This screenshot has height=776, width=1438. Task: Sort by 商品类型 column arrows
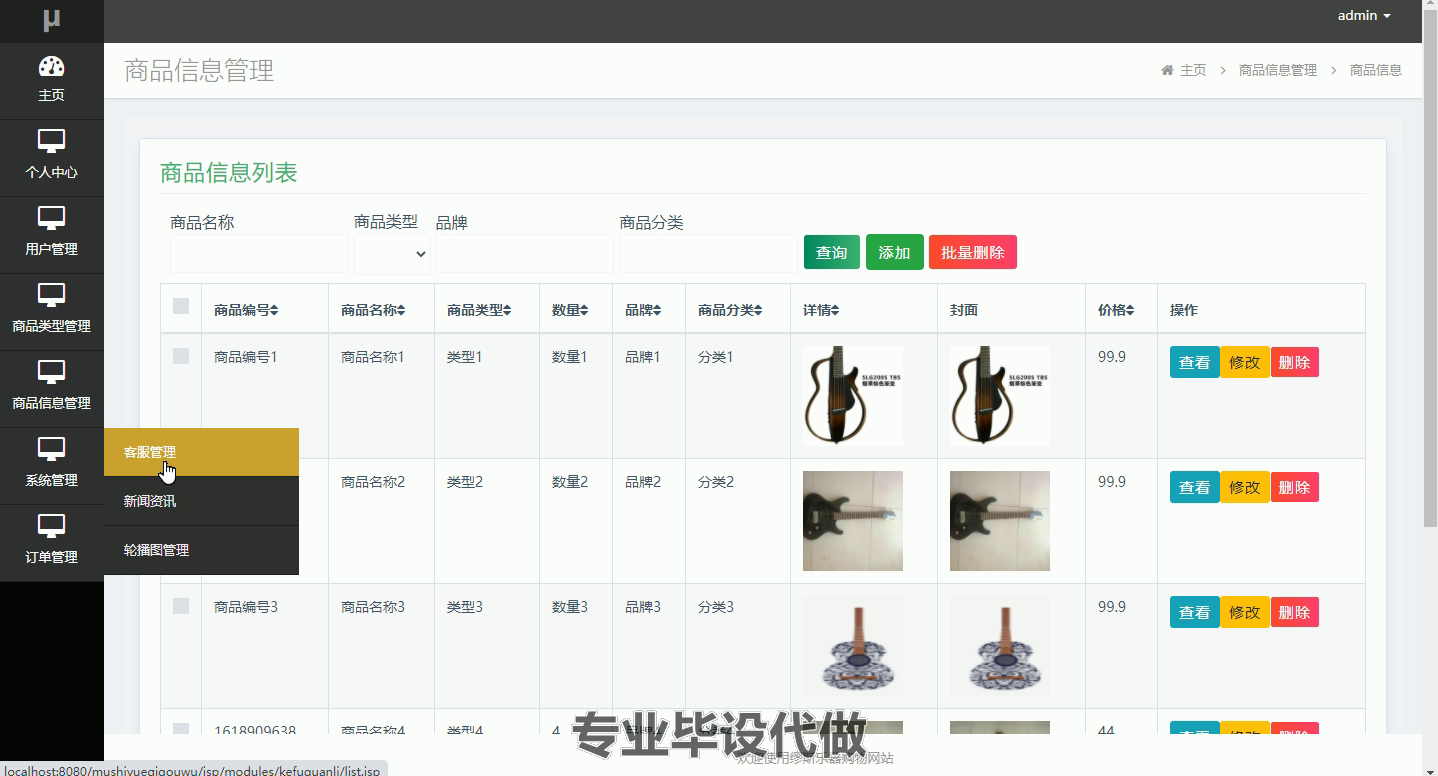click(507, 311)
